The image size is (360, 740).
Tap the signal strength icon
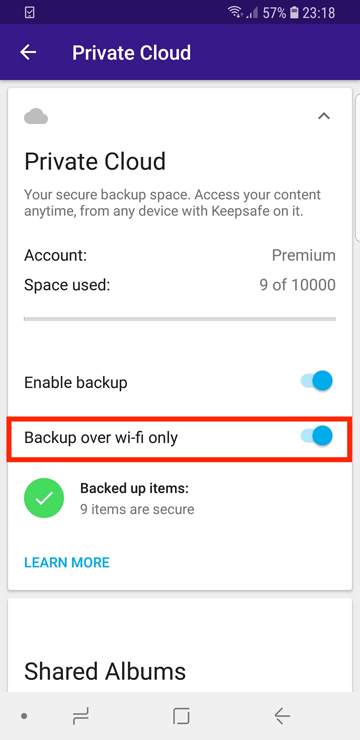click(252, 13)
